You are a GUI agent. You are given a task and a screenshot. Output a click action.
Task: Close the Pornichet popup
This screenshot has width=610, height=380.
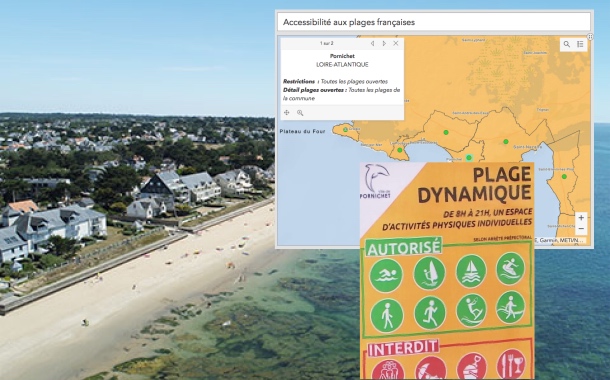(x=396, y=44)
